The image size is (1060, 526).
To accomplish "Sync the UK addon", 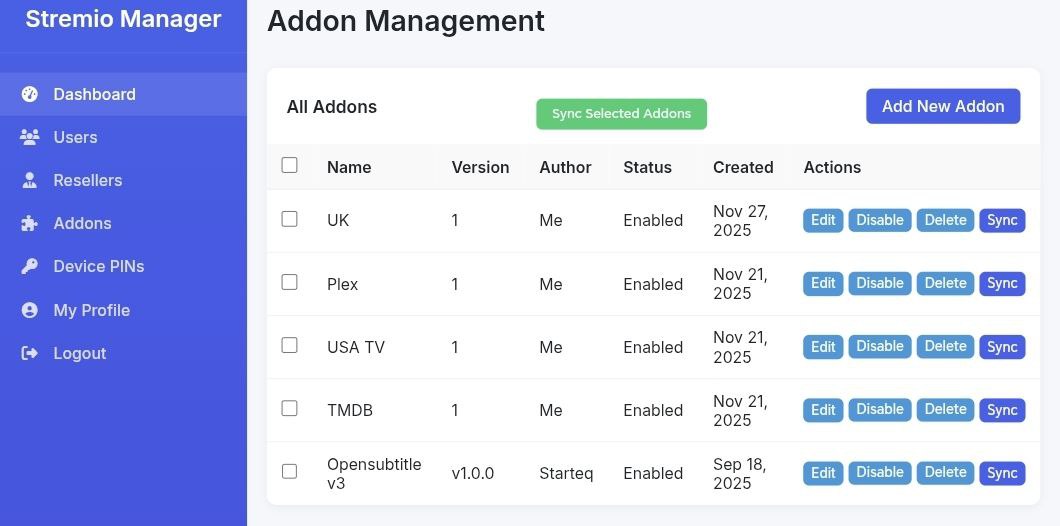I will (1002, 221).
